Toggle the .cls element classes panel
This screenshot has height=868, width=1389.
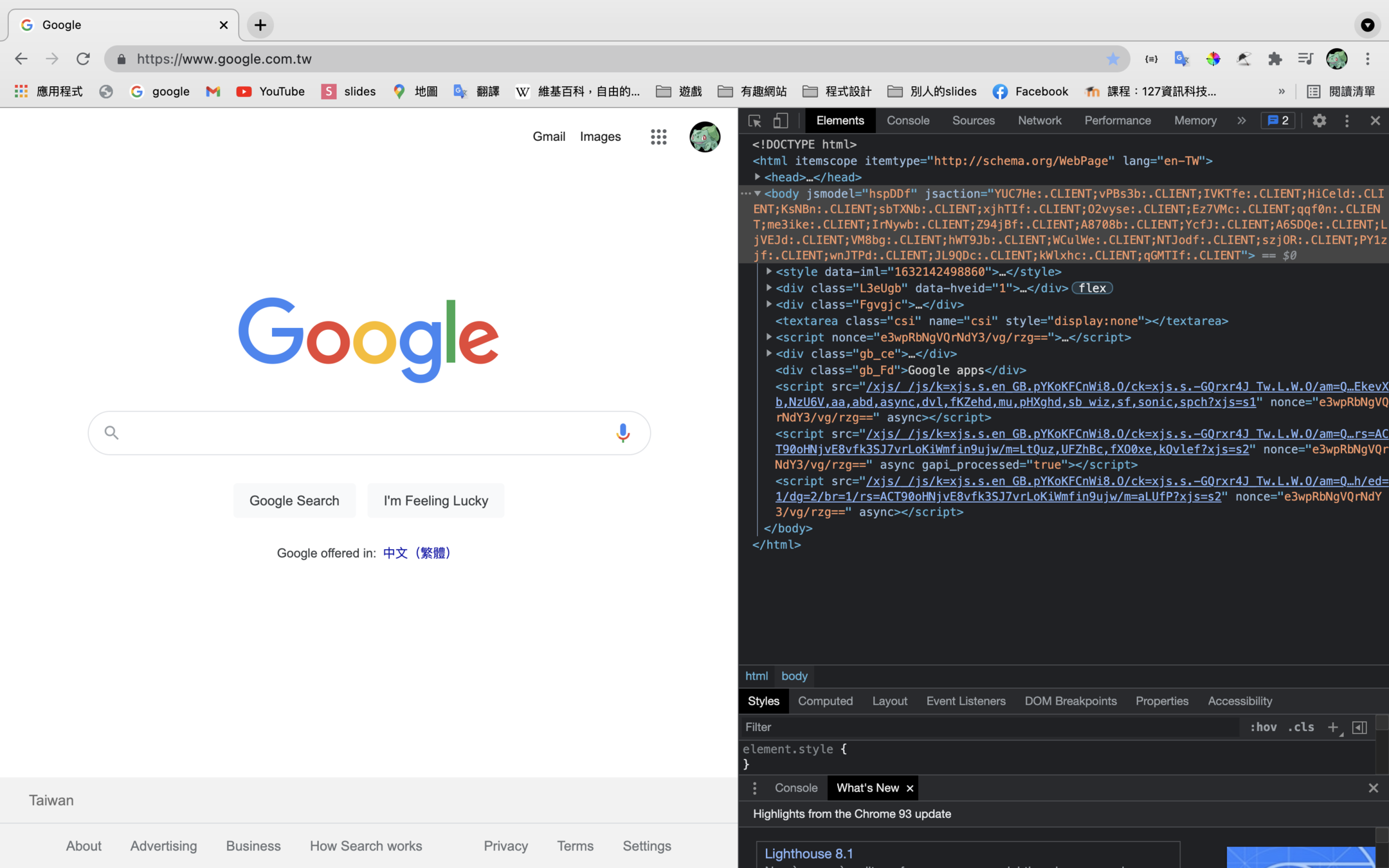tap(1301, 727)
